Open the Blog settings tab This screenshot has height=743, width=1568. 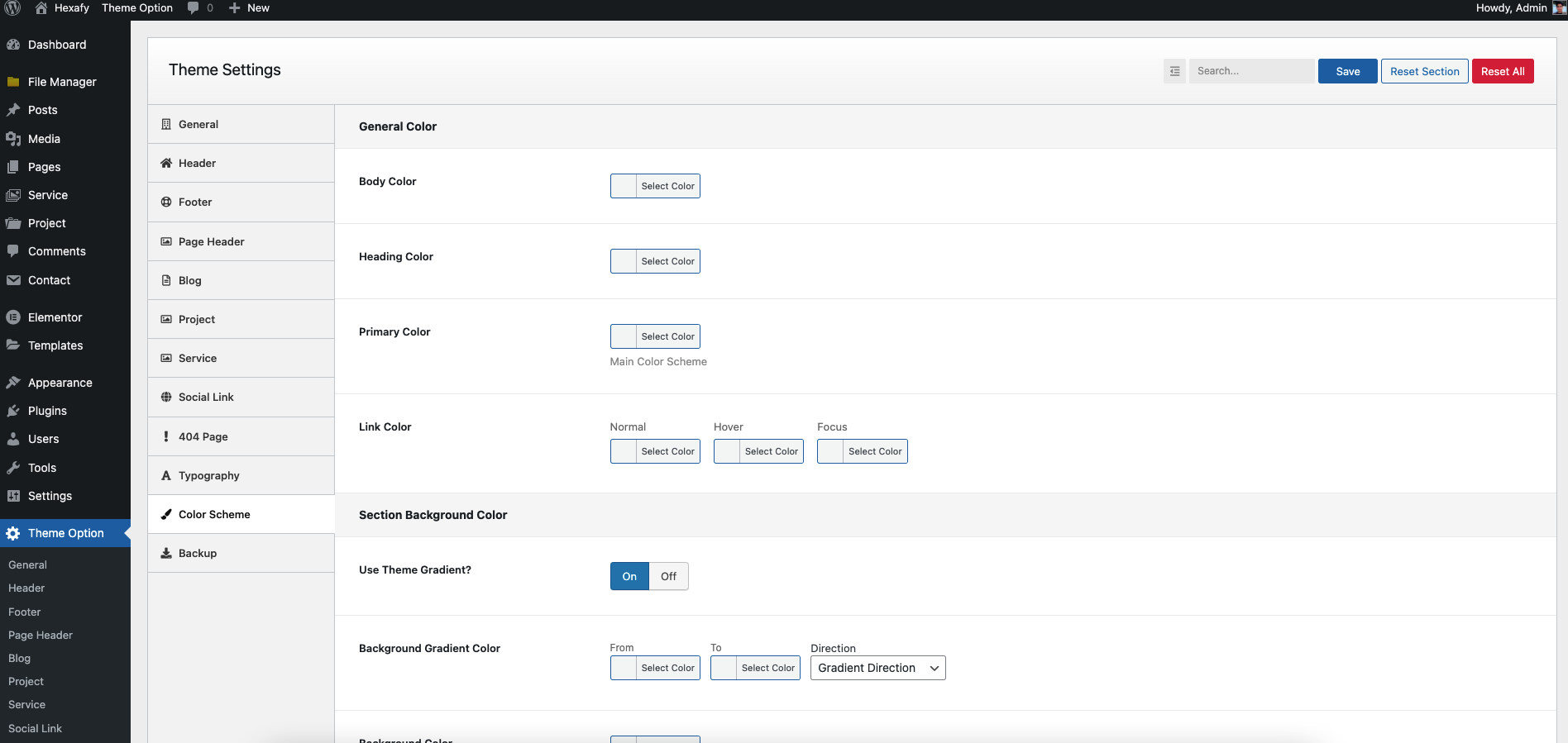[x=241, y=280]
